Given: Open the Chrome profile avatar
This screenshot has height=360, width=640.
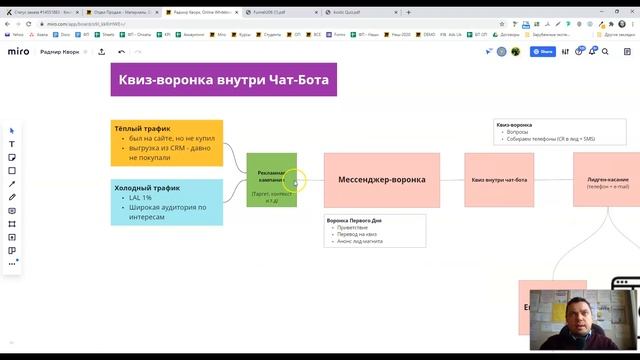Looking at the screenshot, I should [622, 24].
